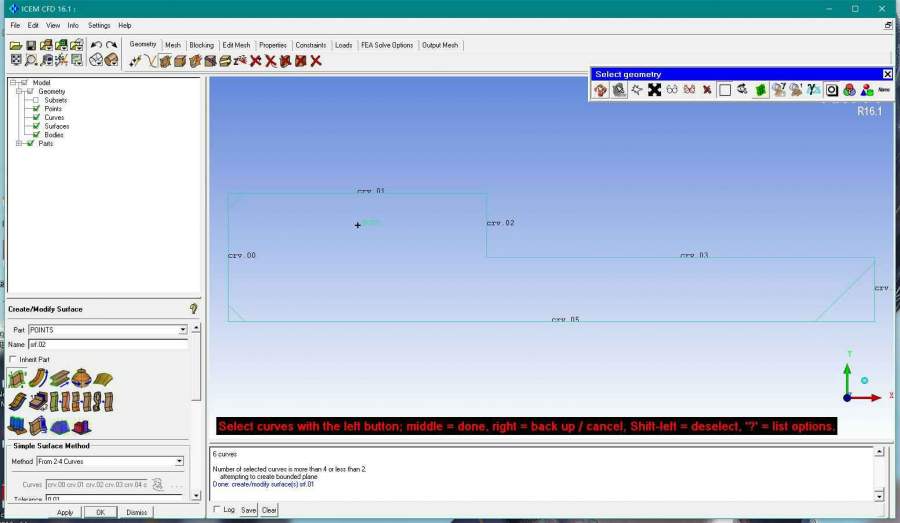The height and width of the screenshot is (523, 900).
Task: Click the last red X Delete Any Entity icon
Action: [x=316, y=61]
